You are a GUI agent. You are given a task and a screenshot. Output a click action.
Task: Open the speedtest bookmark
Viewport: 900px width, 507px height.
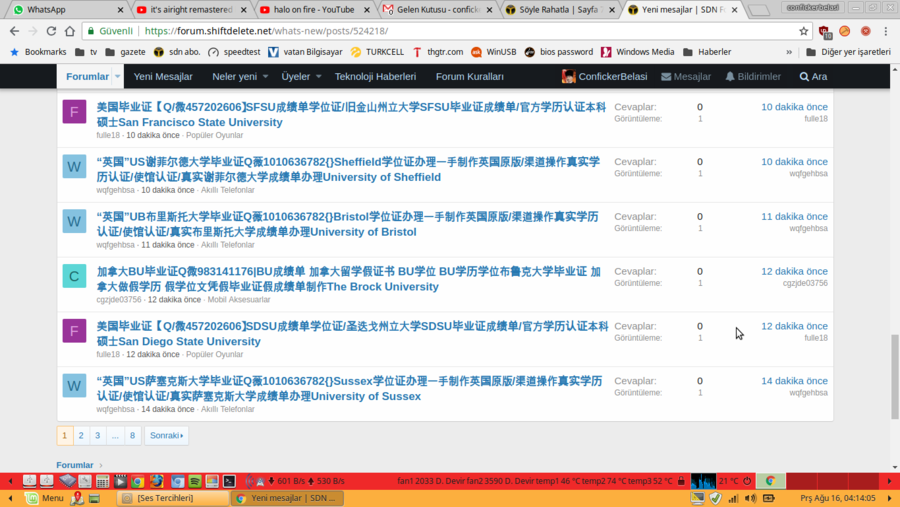click(234, 52)
